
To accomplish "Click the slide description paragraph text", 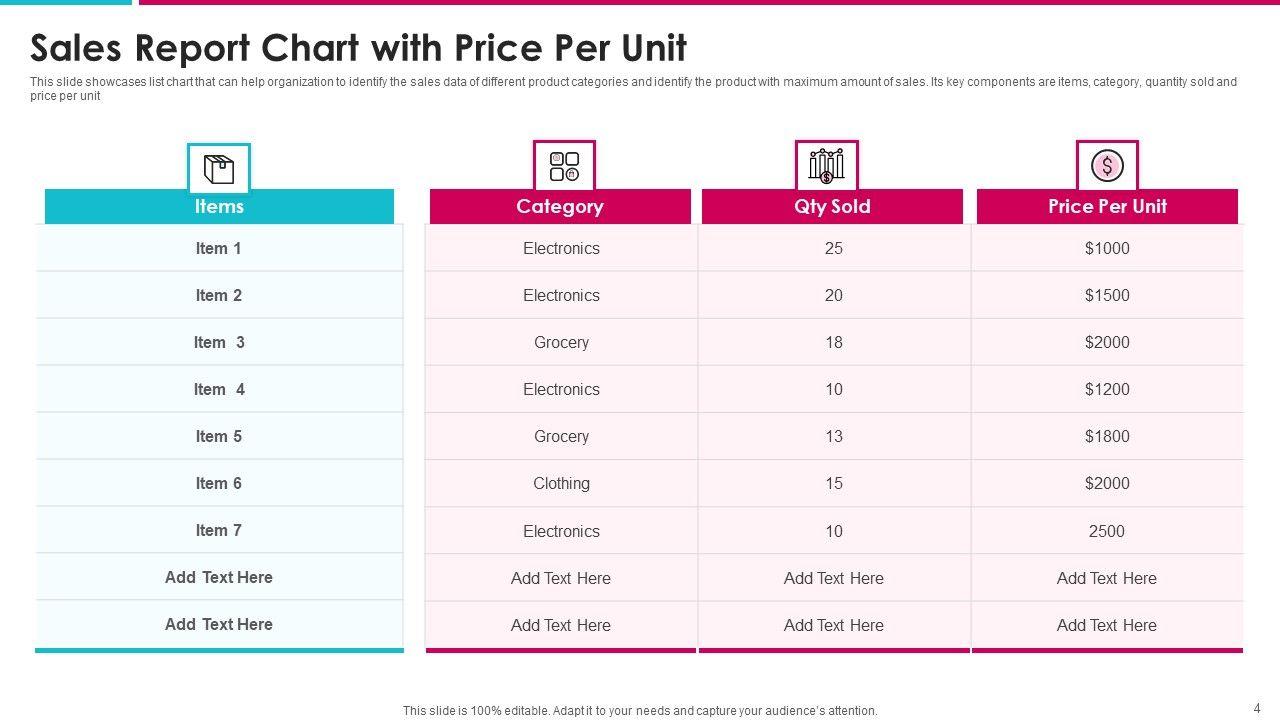I will [x=632, y=89].
